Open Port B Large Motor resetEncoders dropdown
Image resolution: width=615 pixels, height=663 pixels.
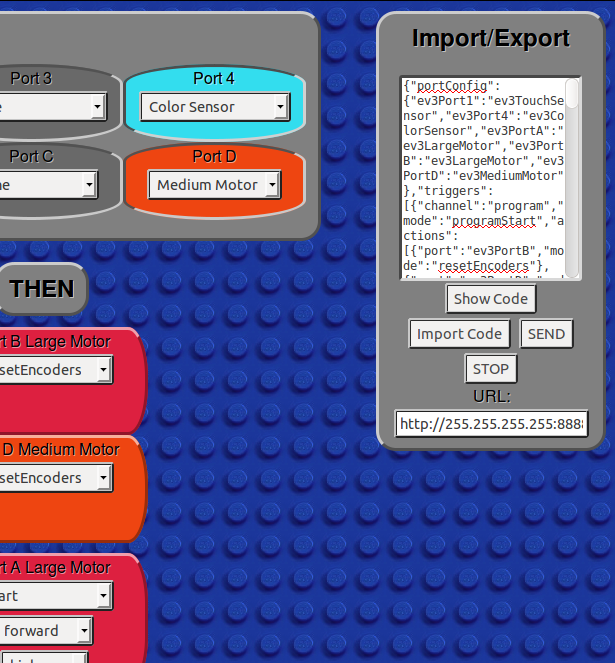(x=56, y=370)
